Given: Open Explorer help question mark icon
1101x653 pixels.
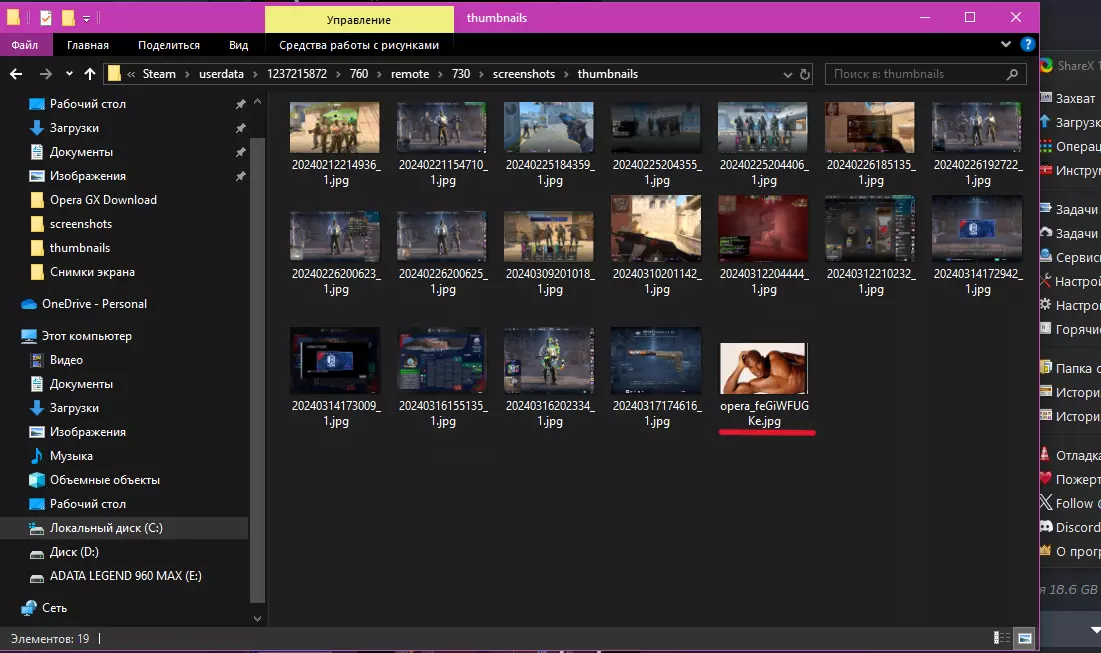Looking at the screenshot, I should click(x=1027, y=44).
